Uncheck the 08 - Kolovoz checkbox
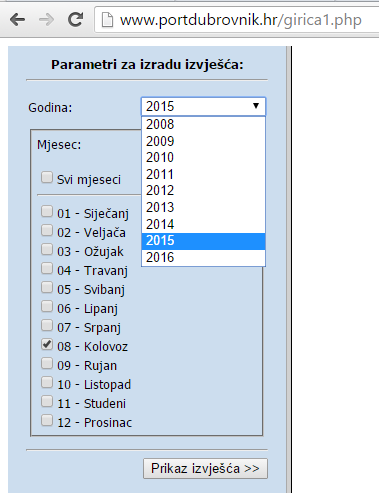This screenshot has height=493, width=379. pos(47,344)
